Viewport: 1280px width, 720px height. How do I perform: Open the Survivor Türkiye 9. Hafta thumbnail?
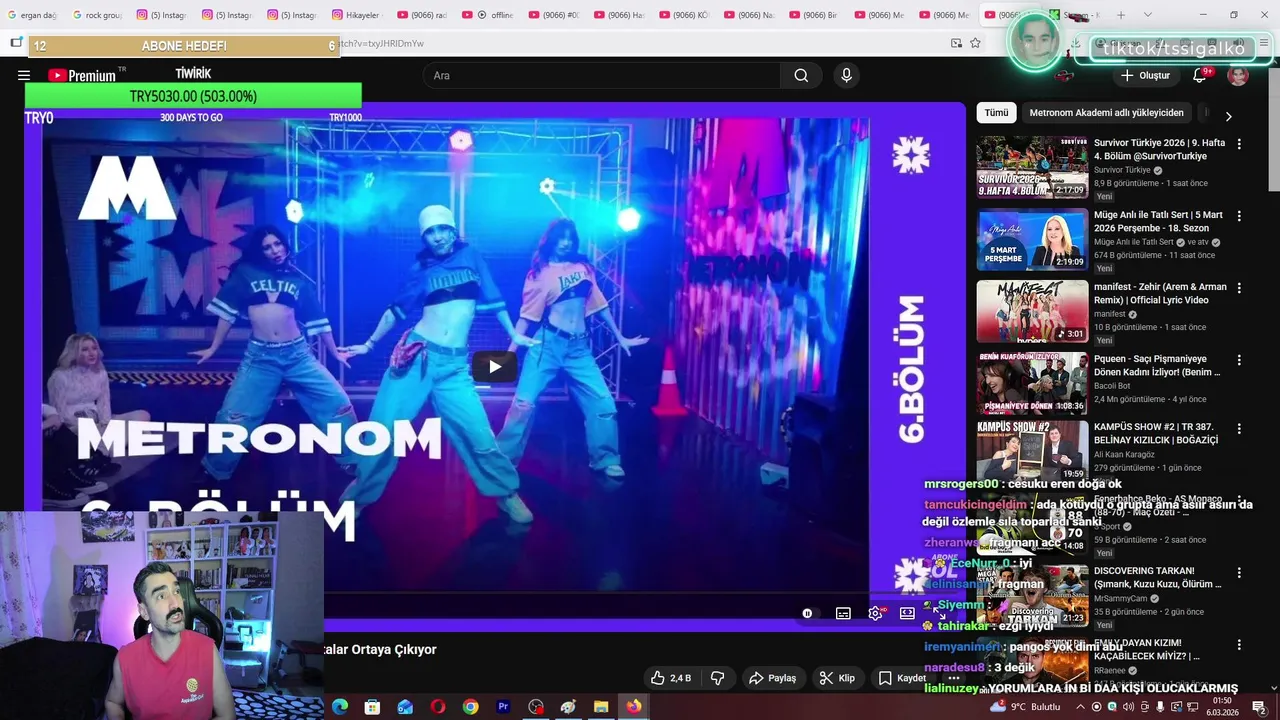(1032, 167)
